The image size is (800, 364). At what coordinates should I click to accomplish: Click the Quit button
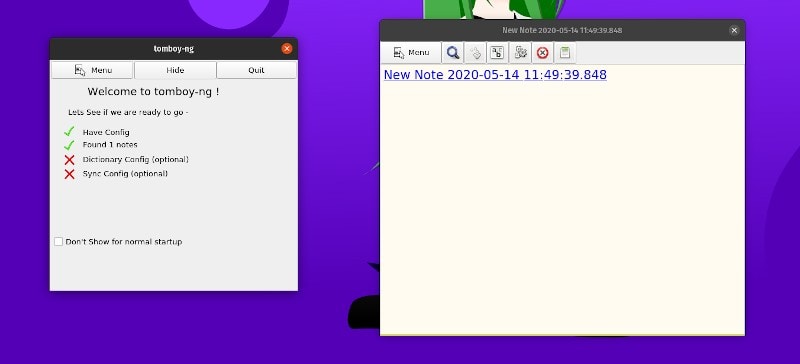pos(256,70)
